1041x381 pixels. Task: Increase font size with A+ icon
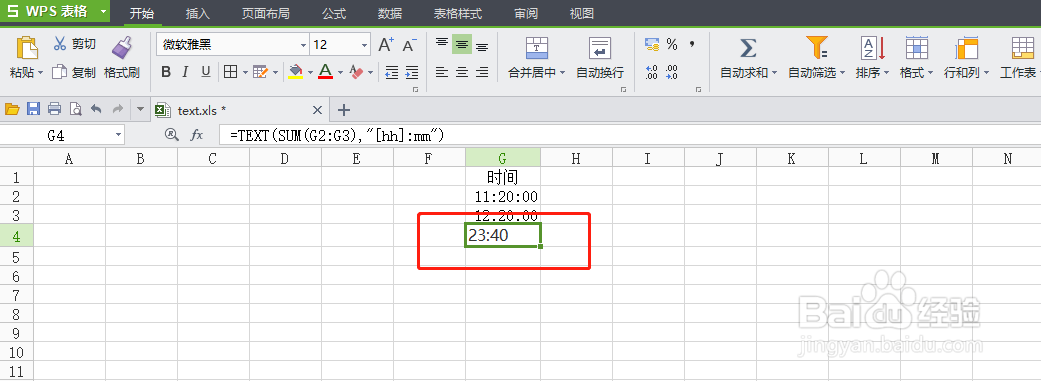(386, 45)
